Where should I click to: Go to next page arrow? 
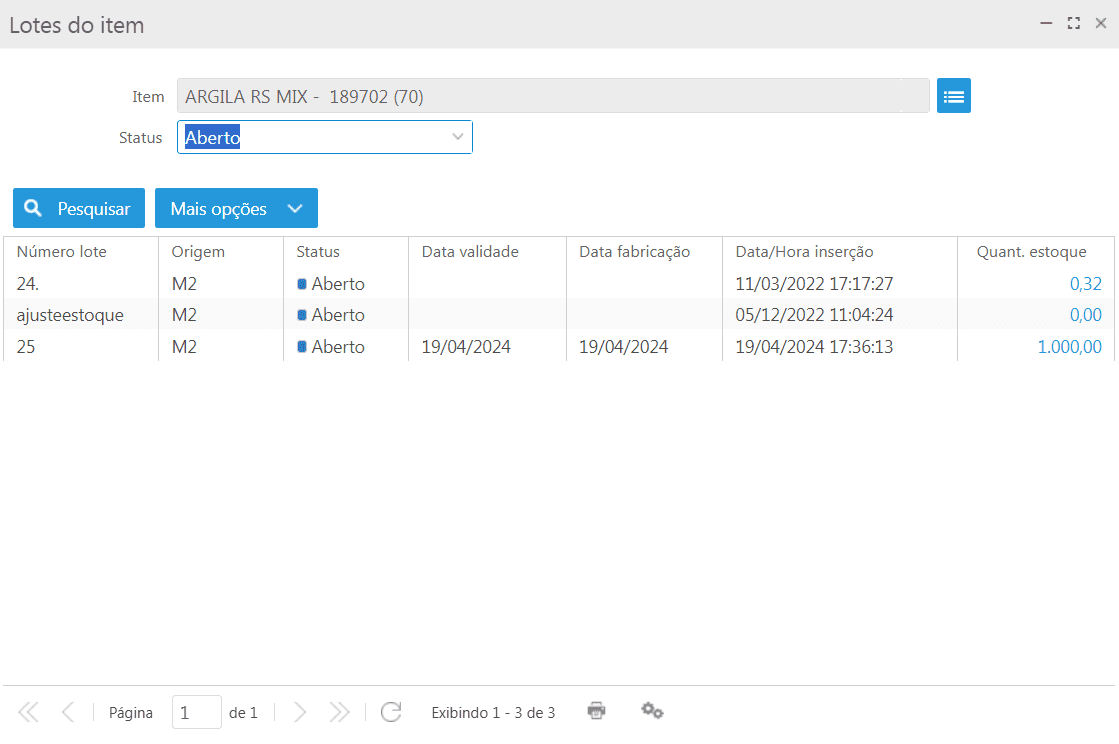300,712
